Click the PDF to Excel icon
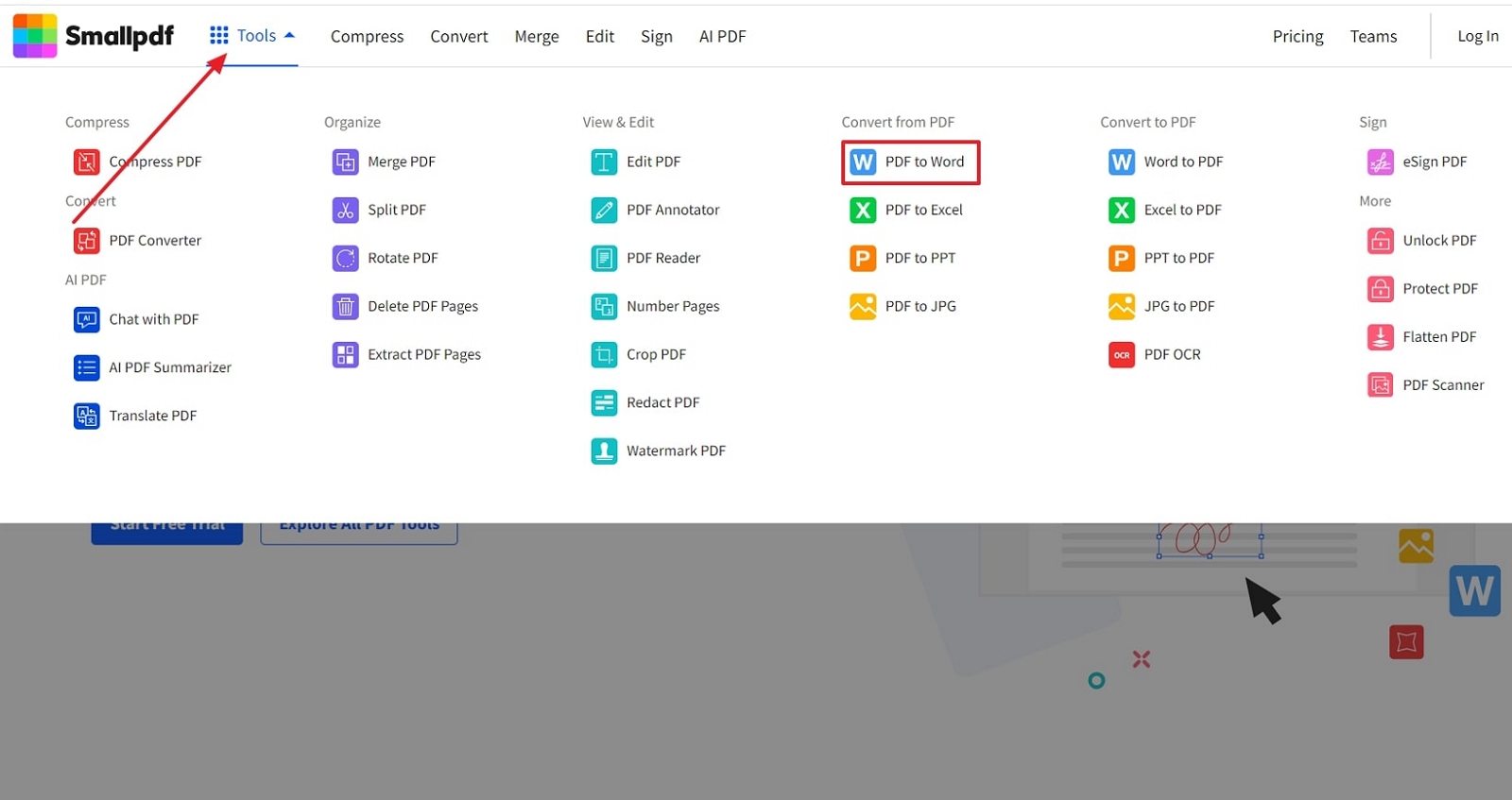1512x800 pixels. tap(863, 210)
